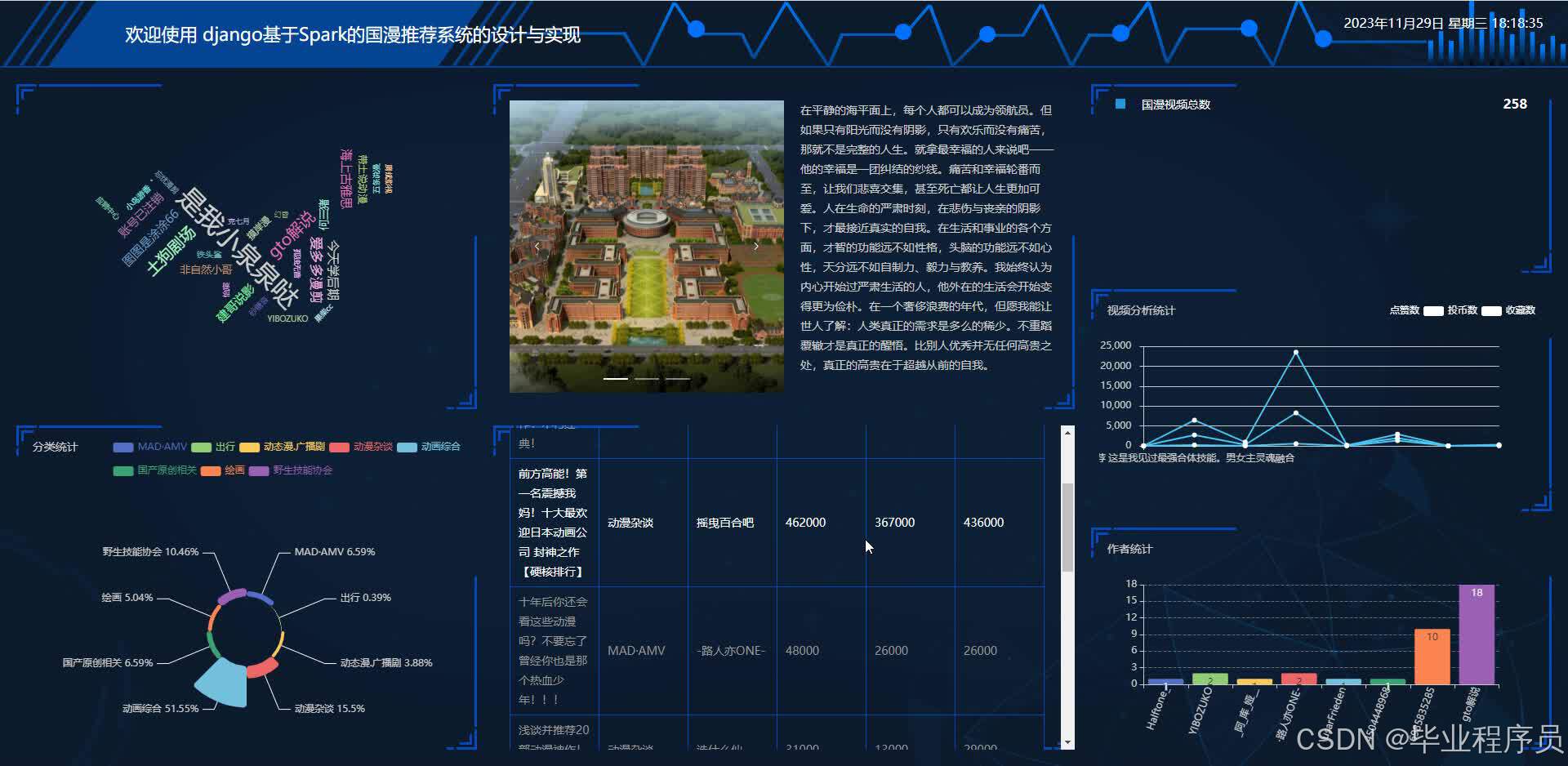Click 土狗剧场 in the word cloud
Viewport: 1568px width, 766px height.
point(171,251)
